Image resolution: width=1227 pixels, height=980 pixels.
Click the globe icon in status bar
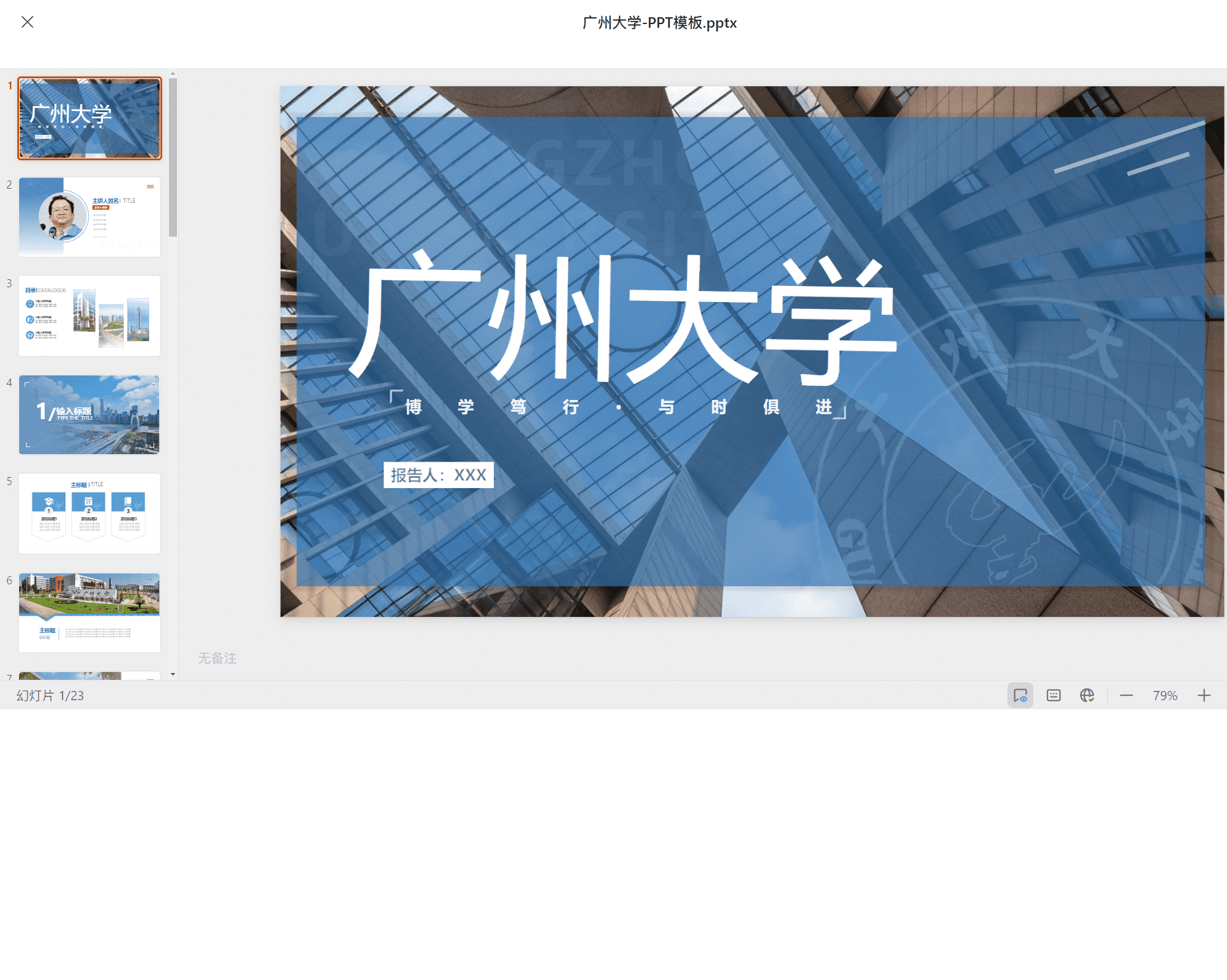click(x=1087, y=695)
